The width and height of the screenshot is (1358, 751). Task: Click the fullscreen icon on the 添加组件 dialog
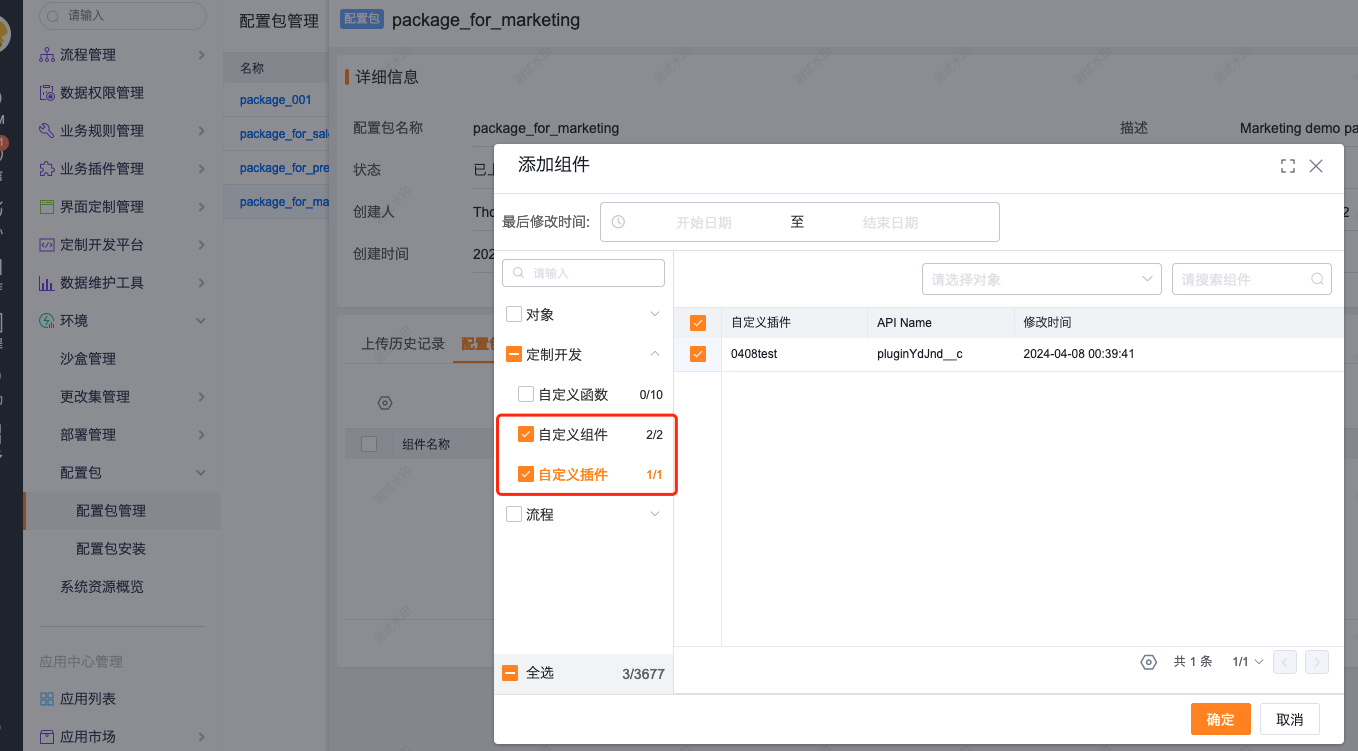pos(1288,166)
